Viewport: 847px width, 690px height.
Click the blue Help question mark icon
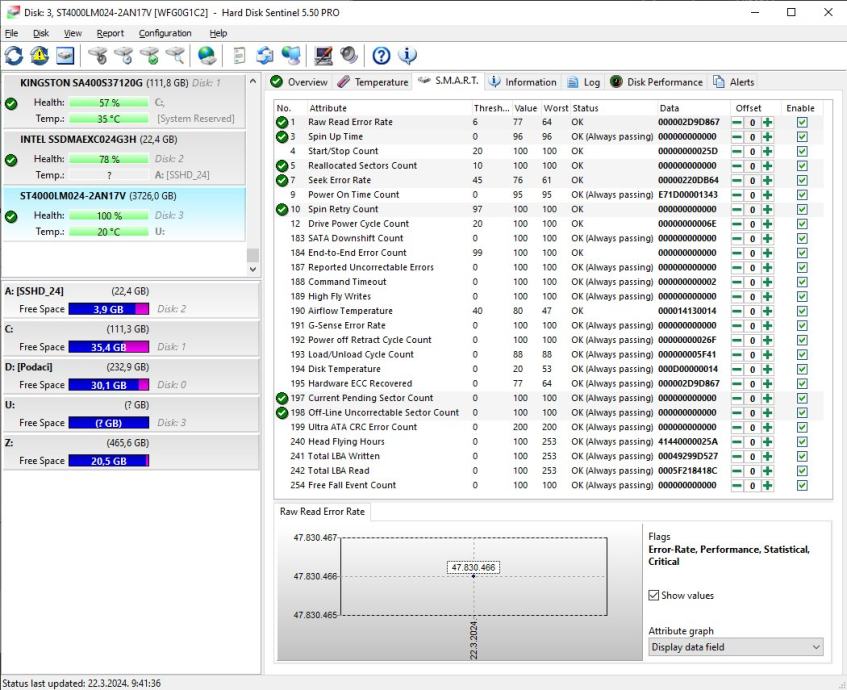click(x=381, y=56)
